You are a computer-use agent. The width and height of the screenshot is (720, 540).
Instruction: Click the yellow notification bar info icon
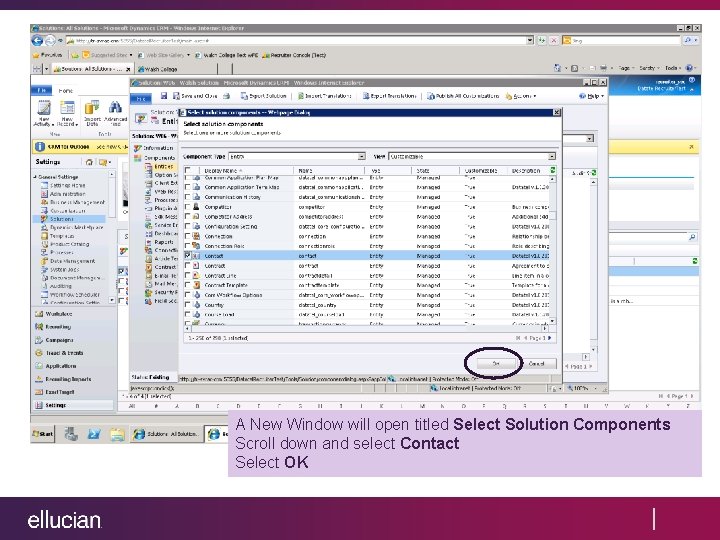pyautogui.click(x=40, y=147)
